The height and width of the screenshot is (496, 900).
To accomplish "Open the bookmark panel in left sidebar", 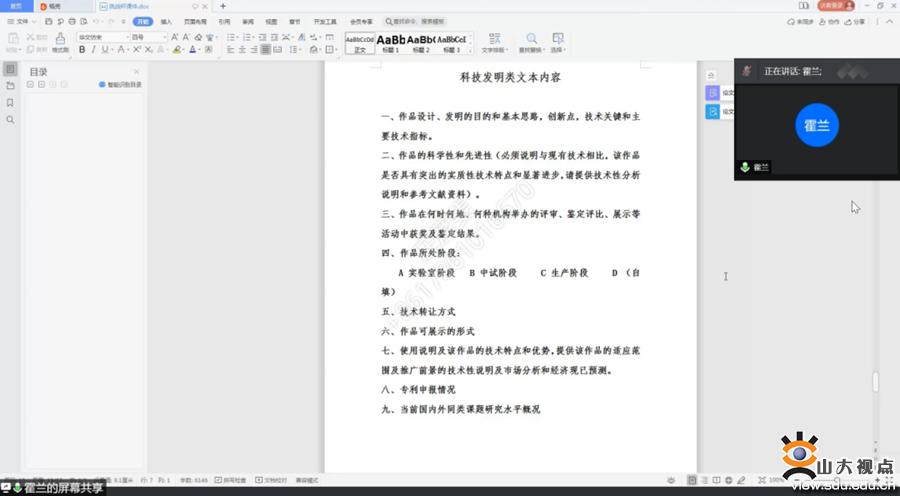I will point(10,102).
